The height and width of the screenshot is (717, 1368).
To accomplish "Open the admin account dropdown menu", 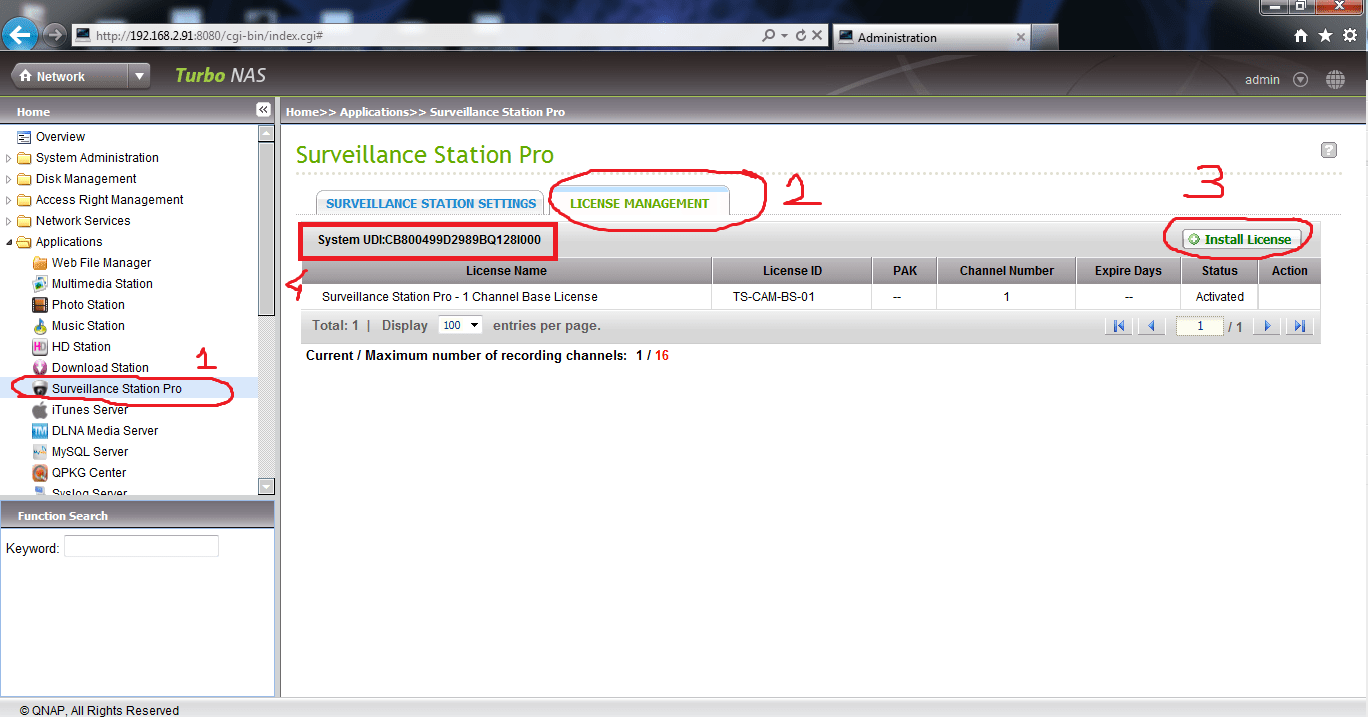I will [1301, 80].
